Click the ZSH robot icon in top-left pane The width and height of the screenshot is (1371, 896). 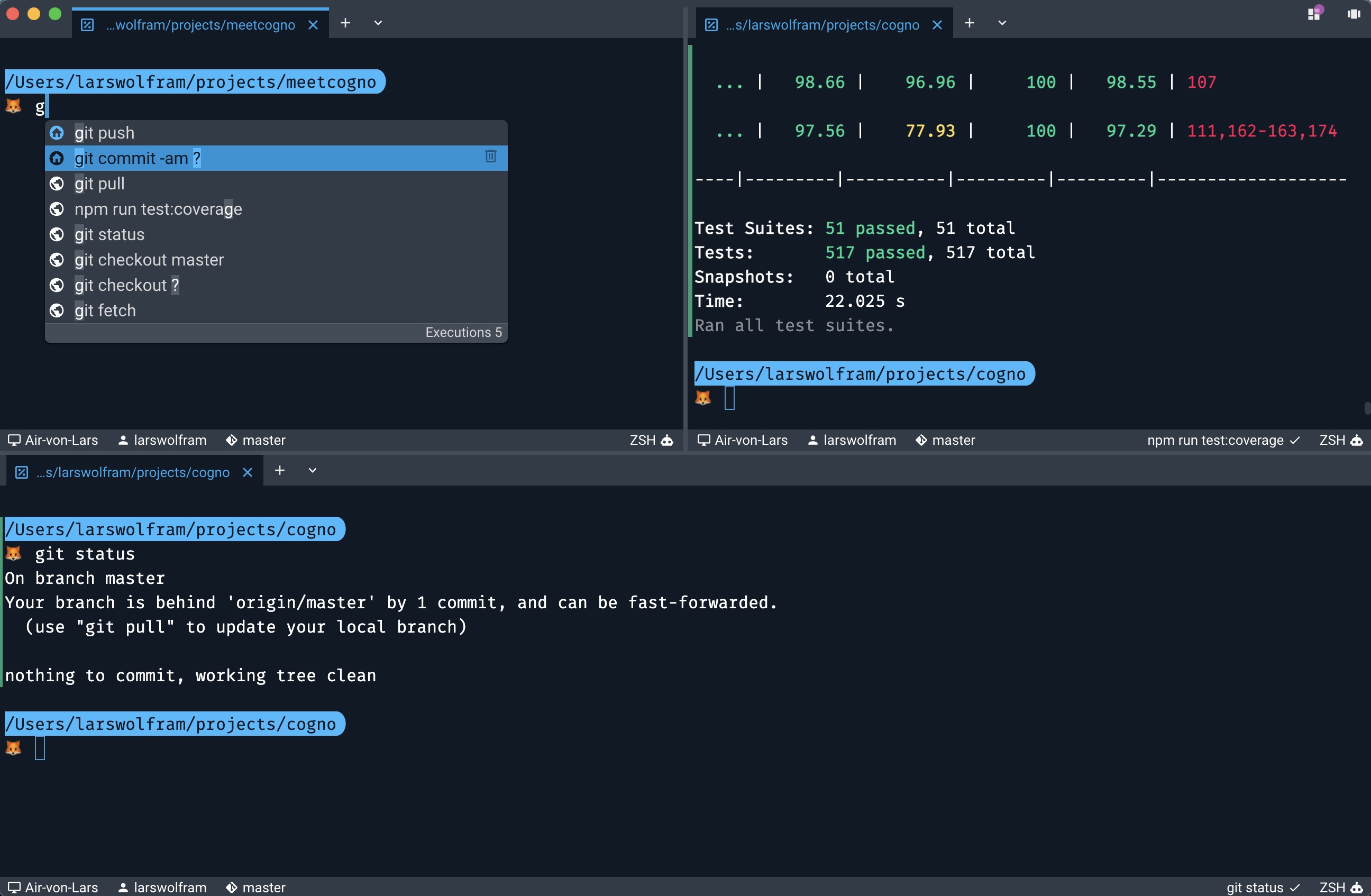click(667, 440)
